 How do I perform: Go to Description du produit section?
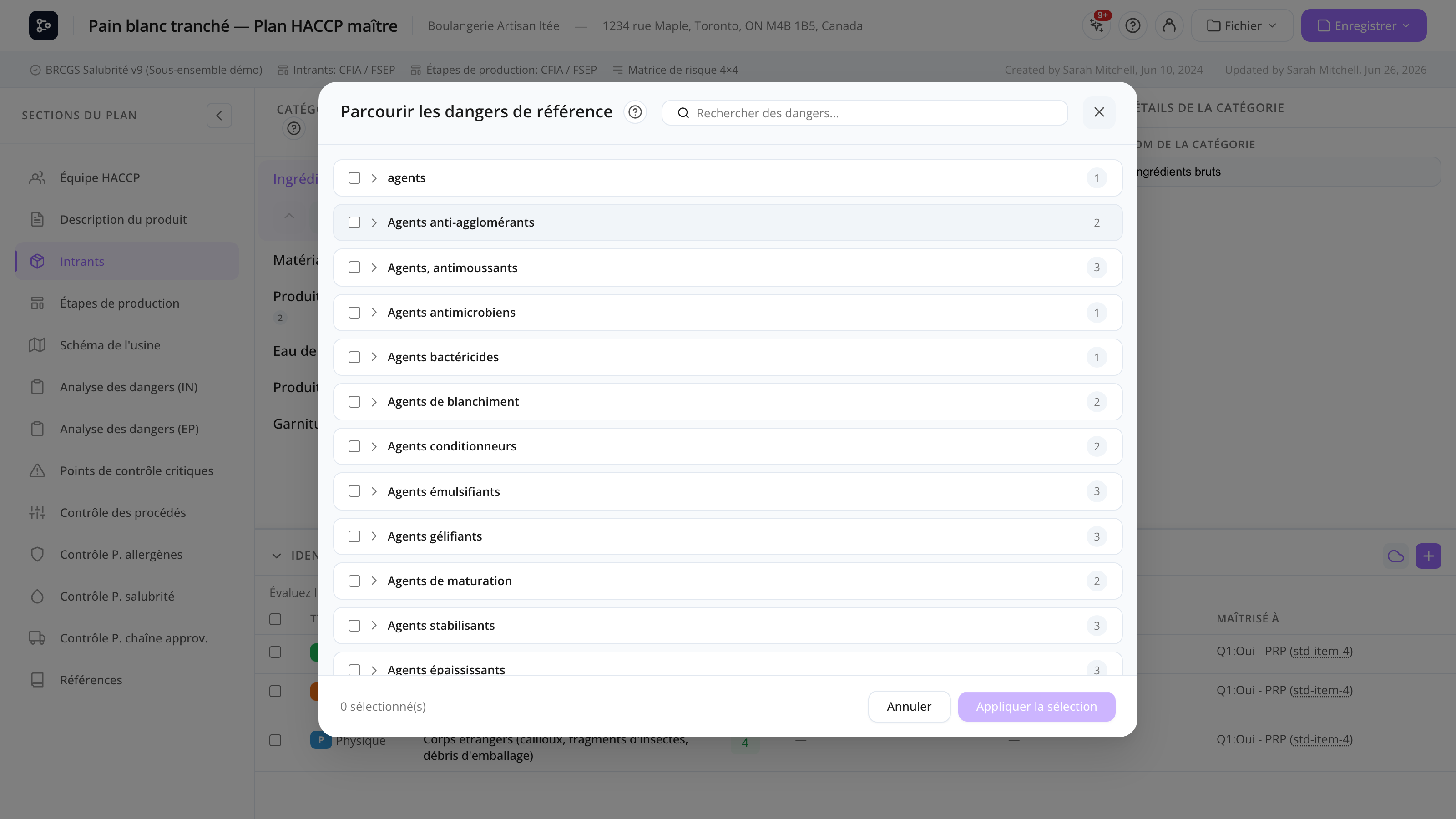pyautogui.click(x=126, y=219)
